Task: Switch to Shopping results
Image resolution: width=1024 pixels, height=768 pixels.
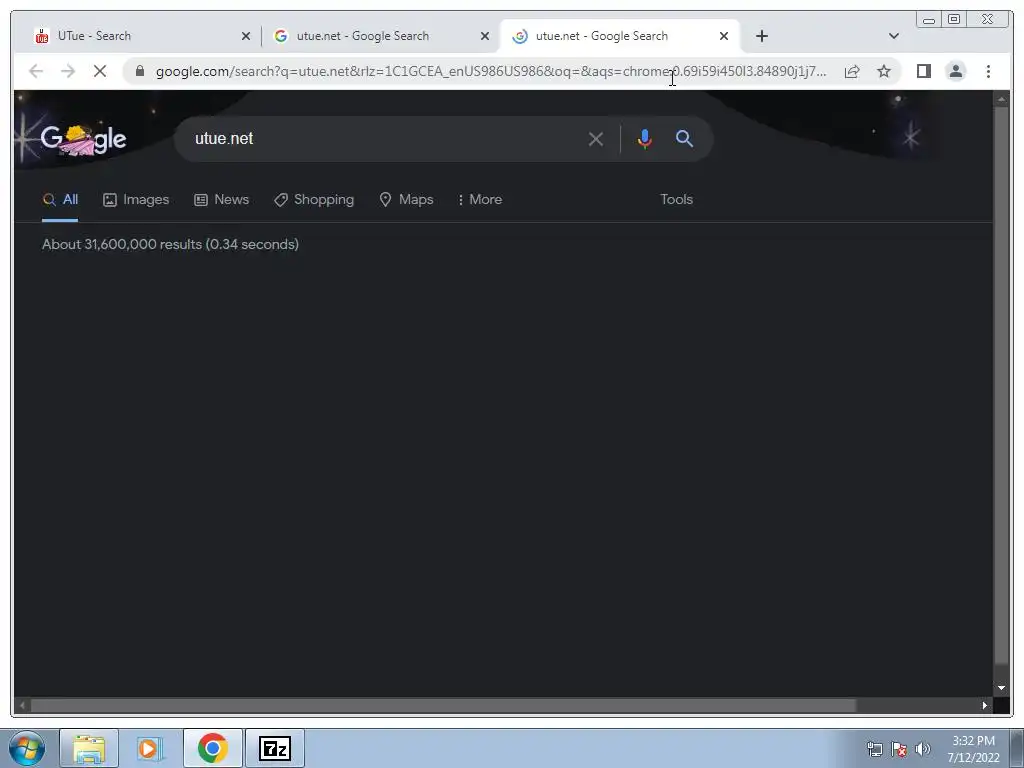Action: [x=314, y=200]
